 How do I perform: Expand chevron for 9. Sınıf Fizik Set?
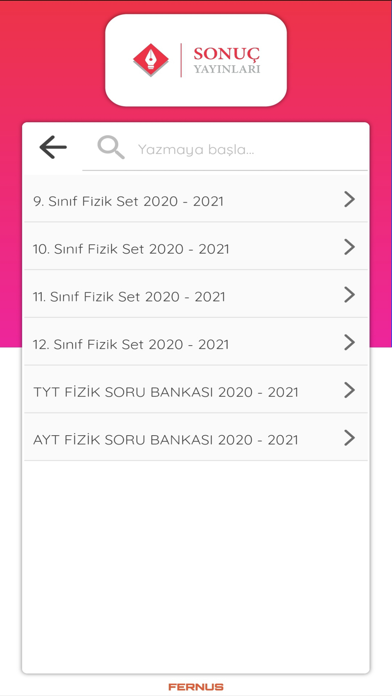pos(350,200)
